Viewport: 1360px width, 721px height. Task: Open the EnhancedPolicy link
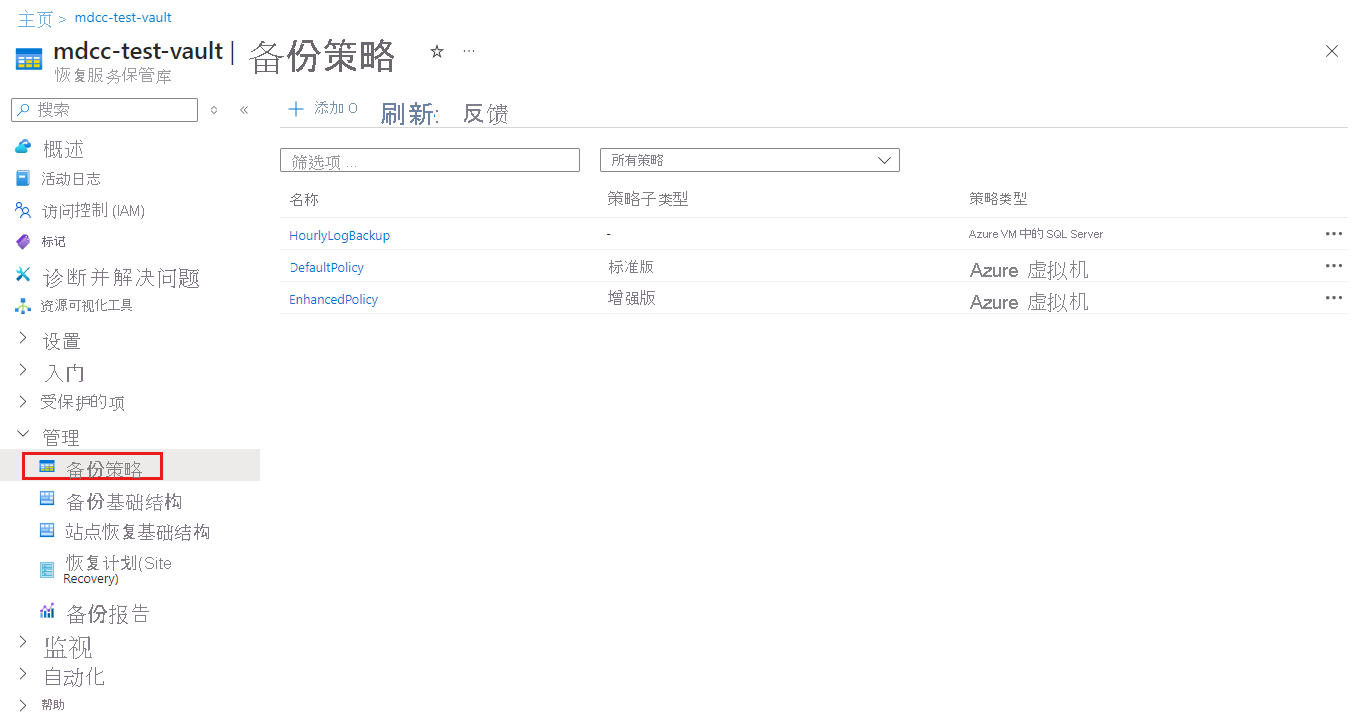333,299
